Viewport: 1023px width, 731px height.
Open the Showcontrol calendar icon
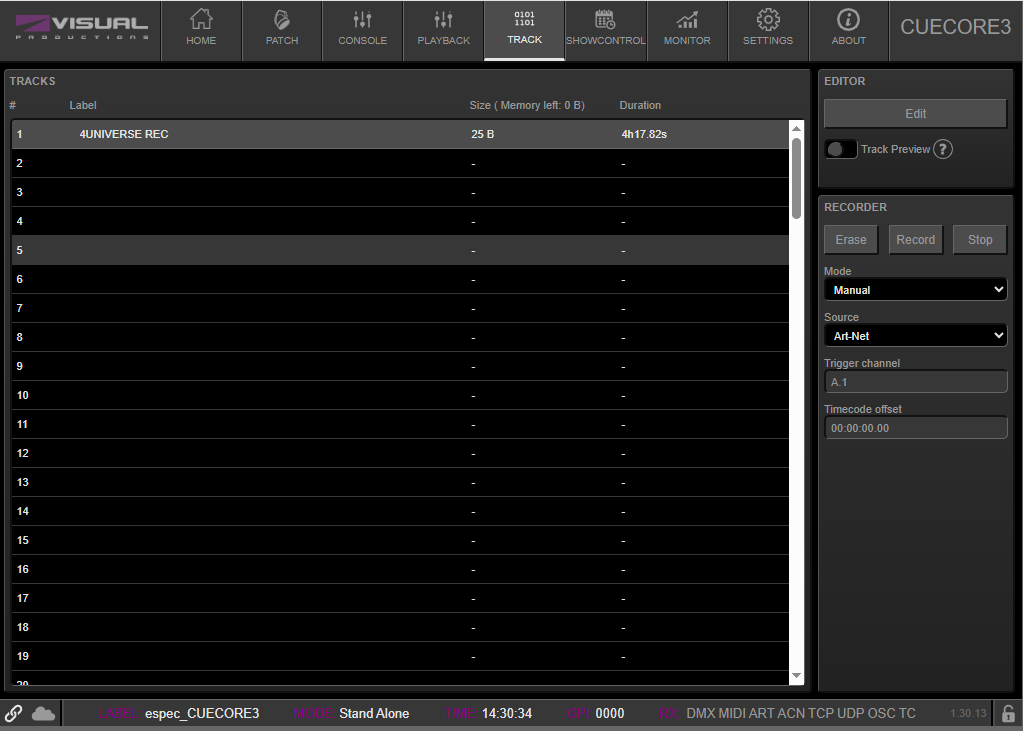coord(605,20)
